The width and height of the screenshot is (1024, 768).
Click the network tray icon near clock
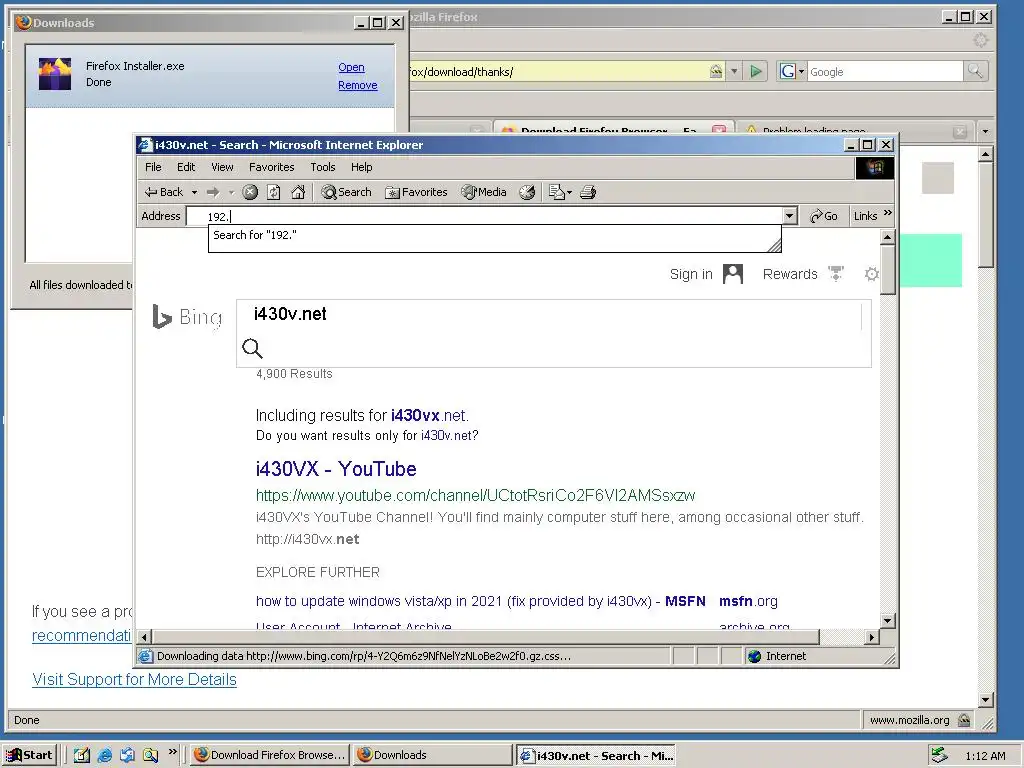[939, 755]
